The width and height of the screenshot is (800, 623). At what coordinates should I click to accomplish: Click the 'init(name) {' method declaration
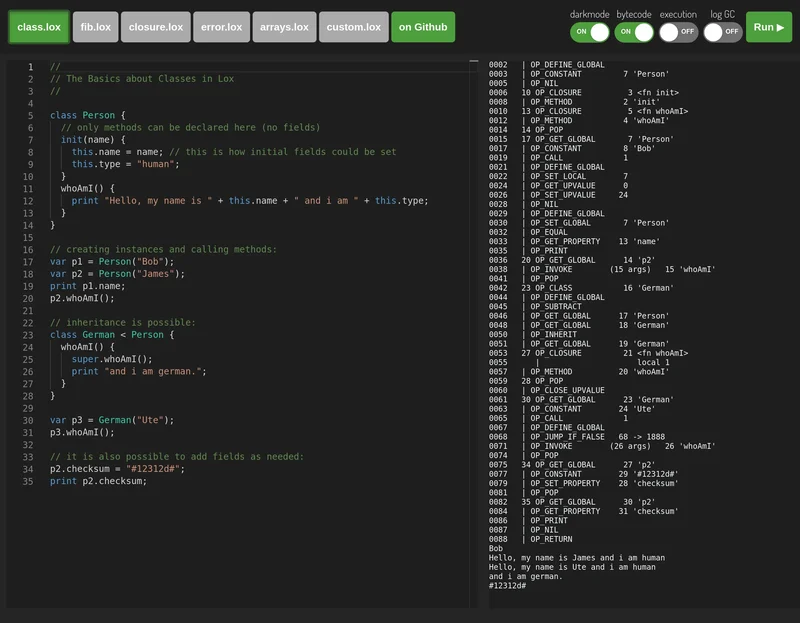[93, 140]
